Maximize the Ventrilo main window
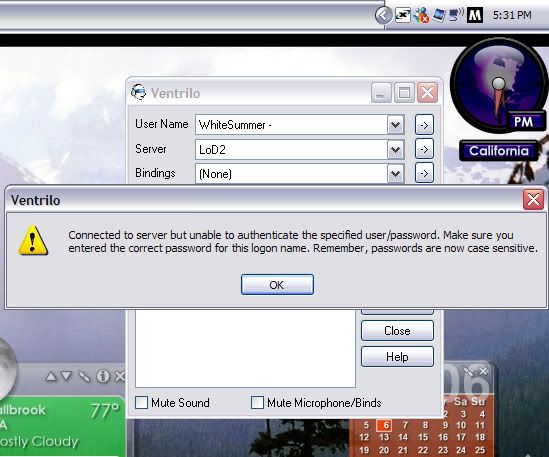Screen dimensions: 549x457 [404, 93]
